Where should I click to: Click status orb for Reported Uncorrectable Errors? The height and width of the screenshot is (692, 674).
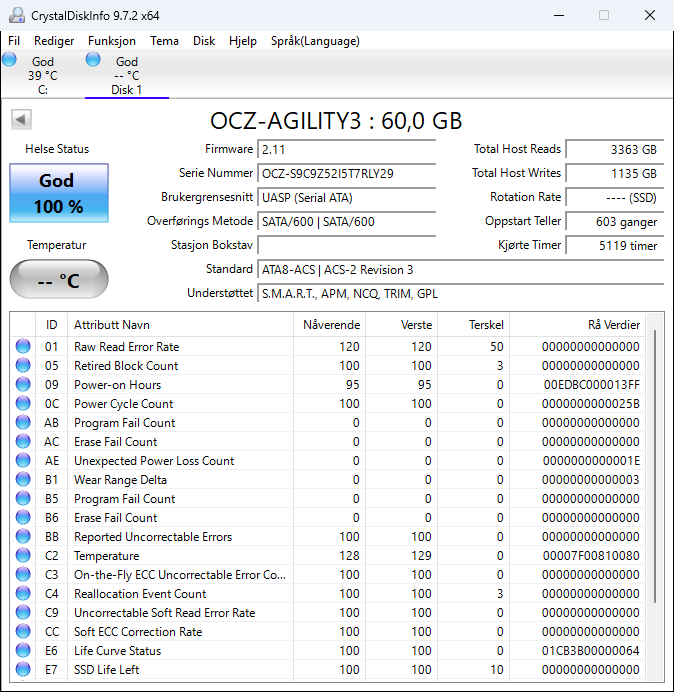[23, 536]
